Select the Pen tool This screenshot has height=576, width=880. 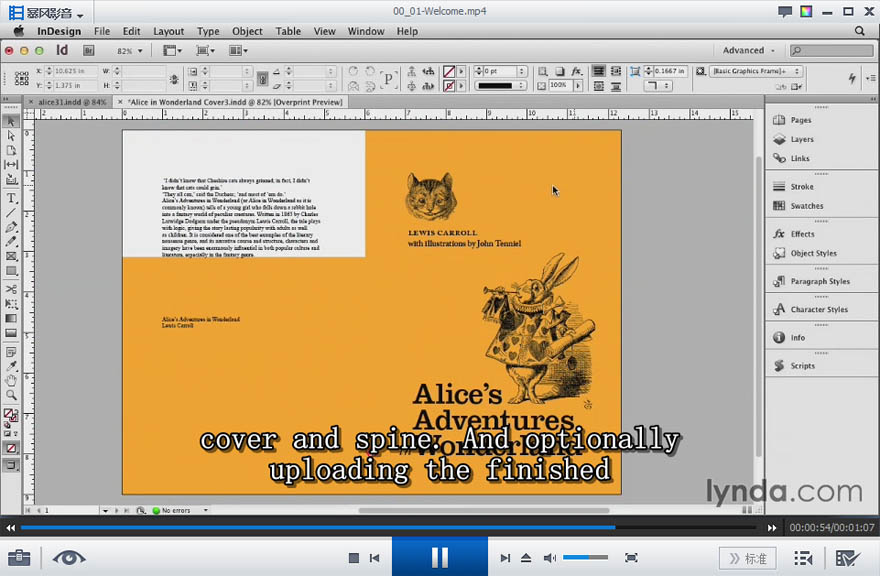pos(11,227)
